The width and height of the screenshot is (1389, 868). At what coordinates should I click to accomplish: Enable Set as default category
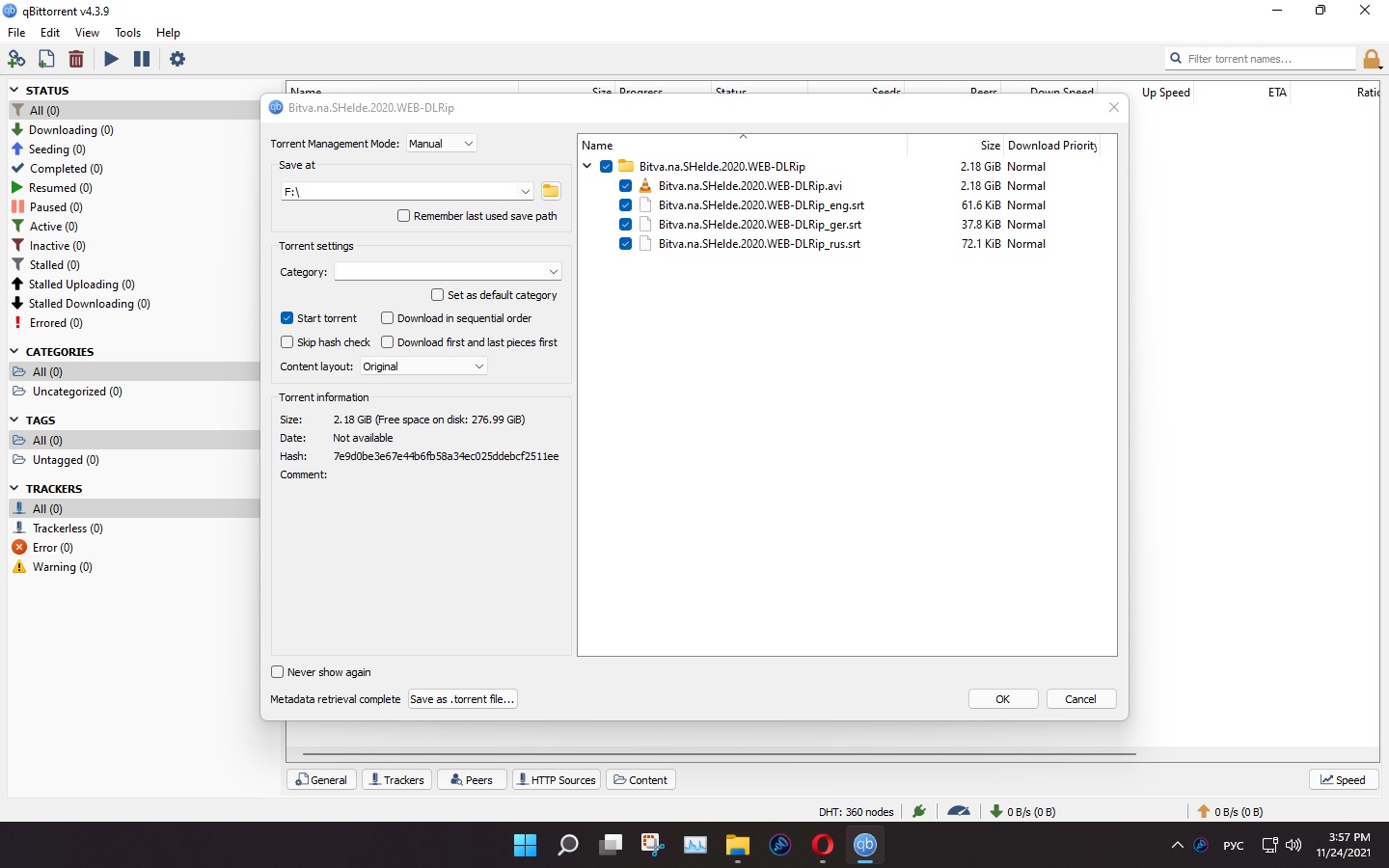coord(438,295)
